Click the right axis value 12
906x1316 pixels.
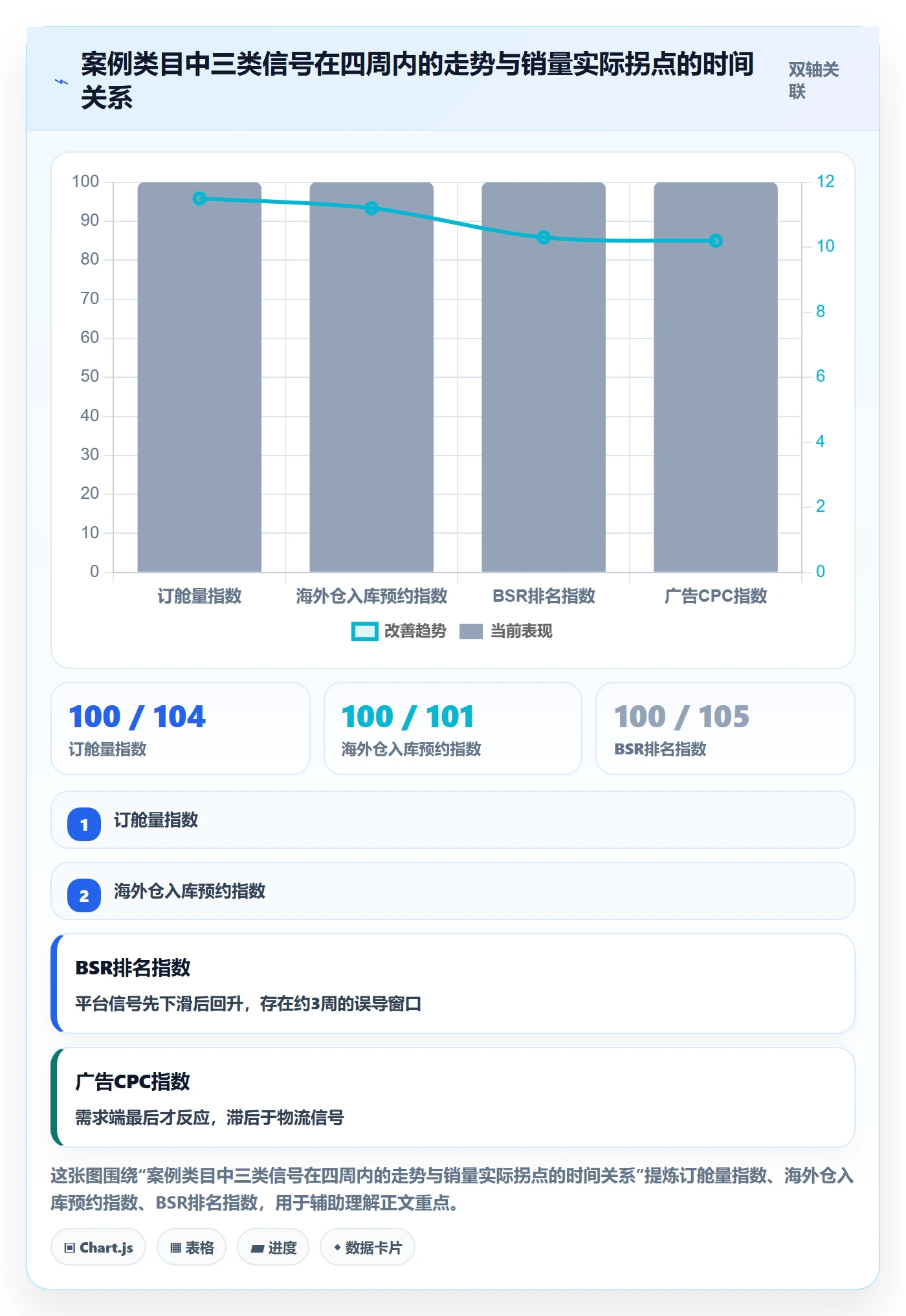825,182
